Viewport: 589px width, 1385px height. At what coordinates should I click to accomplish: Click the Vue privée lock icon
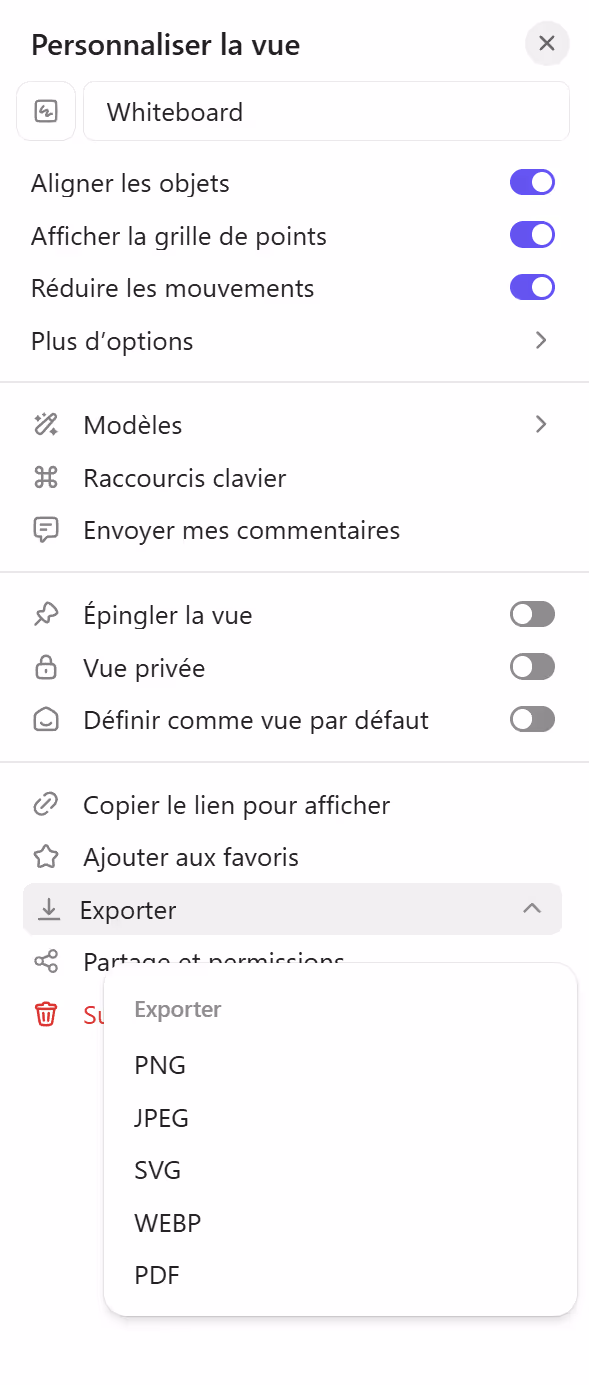(x=45, y=667)
